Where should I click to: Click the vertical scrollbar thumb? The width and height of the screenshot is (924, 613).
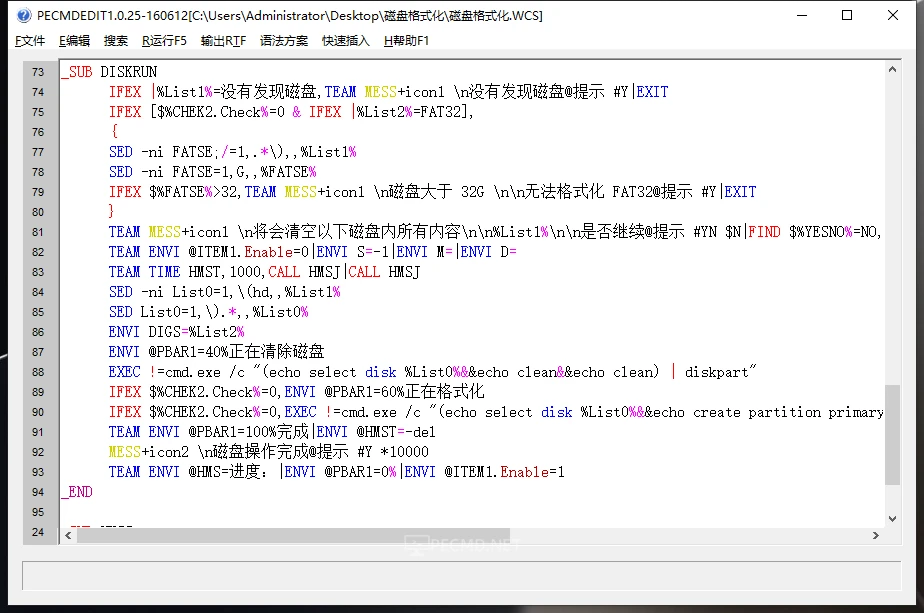[892, 434]
